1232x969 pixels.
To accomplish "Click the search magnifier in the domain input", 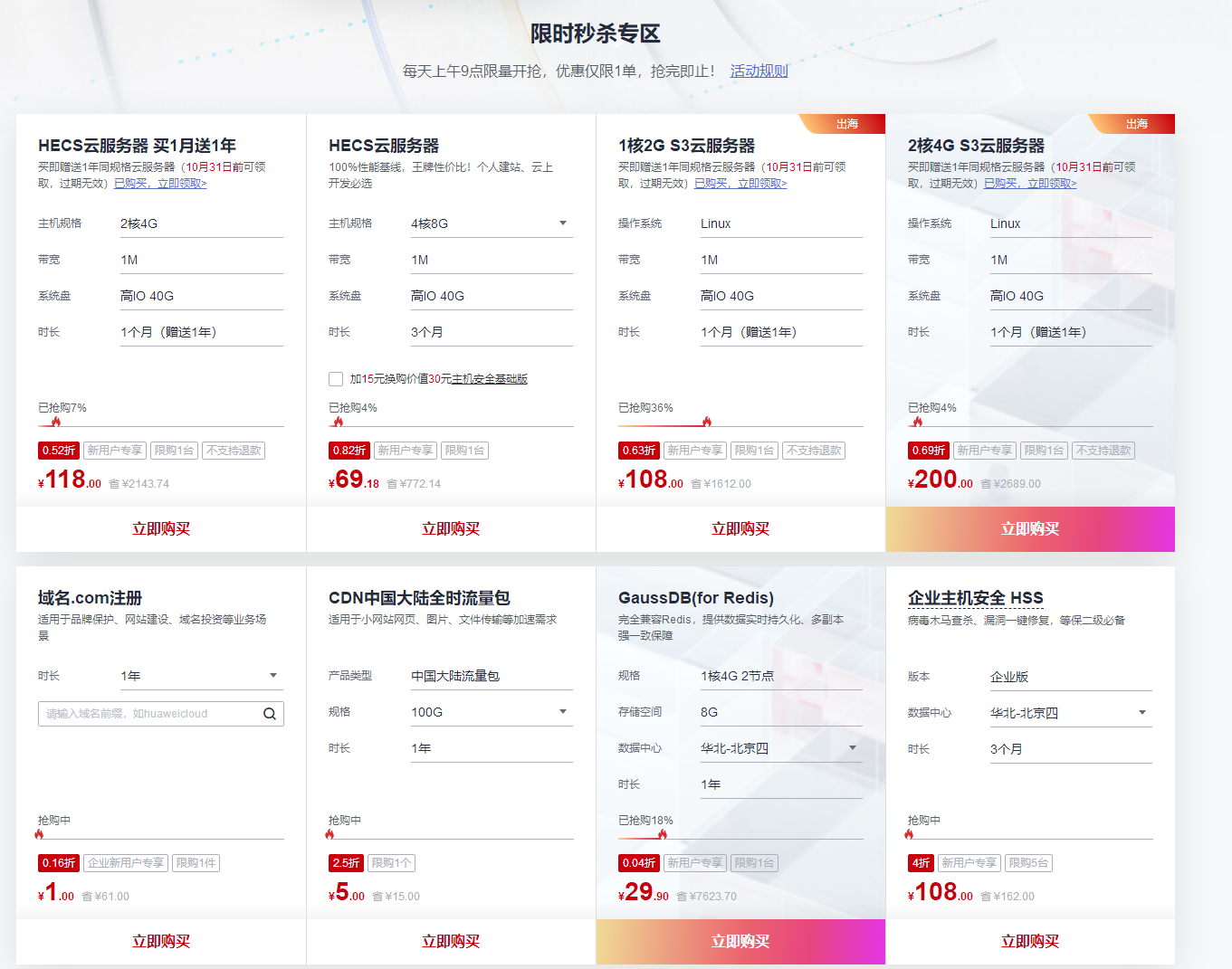I will (270, 714).
